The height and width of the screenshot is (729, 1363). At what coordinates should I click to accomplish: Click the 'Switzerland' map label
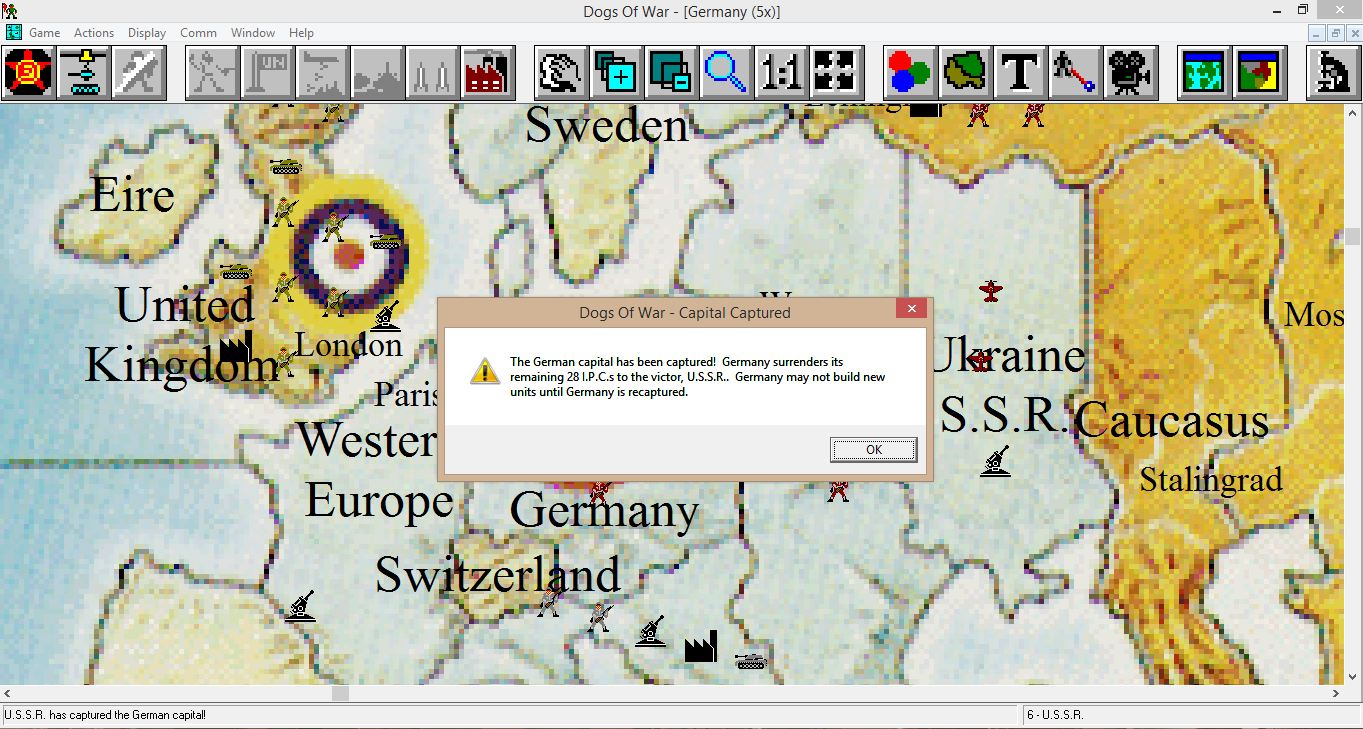(498, 574)
